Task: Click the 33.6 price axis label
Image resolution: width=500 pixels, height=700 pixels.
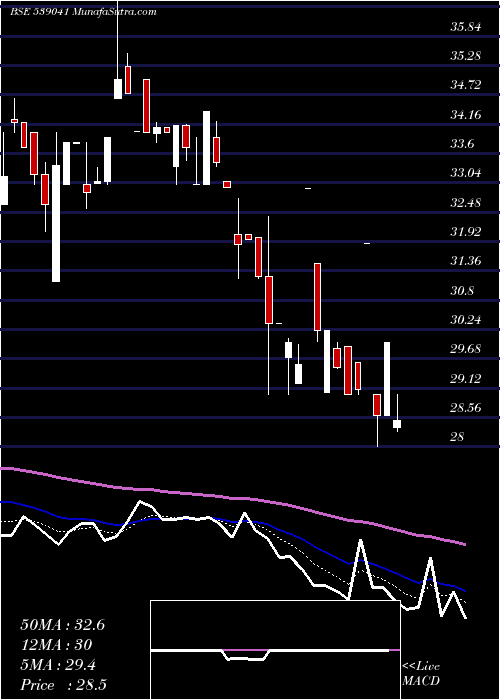Action: [x=462, y=144]
